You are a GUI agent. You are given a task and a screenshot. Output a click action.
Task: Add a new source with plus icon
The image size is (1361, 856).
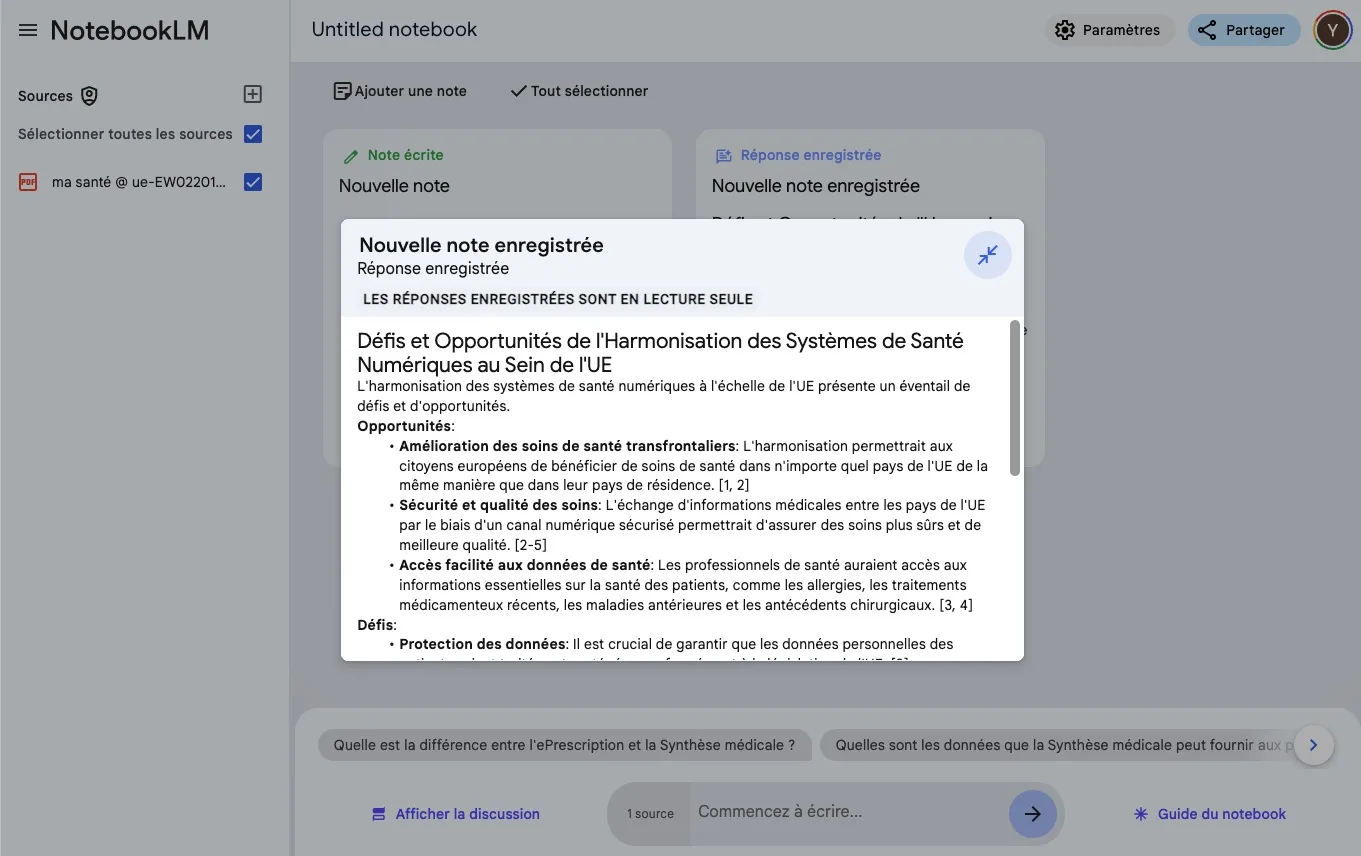(253, 94)
